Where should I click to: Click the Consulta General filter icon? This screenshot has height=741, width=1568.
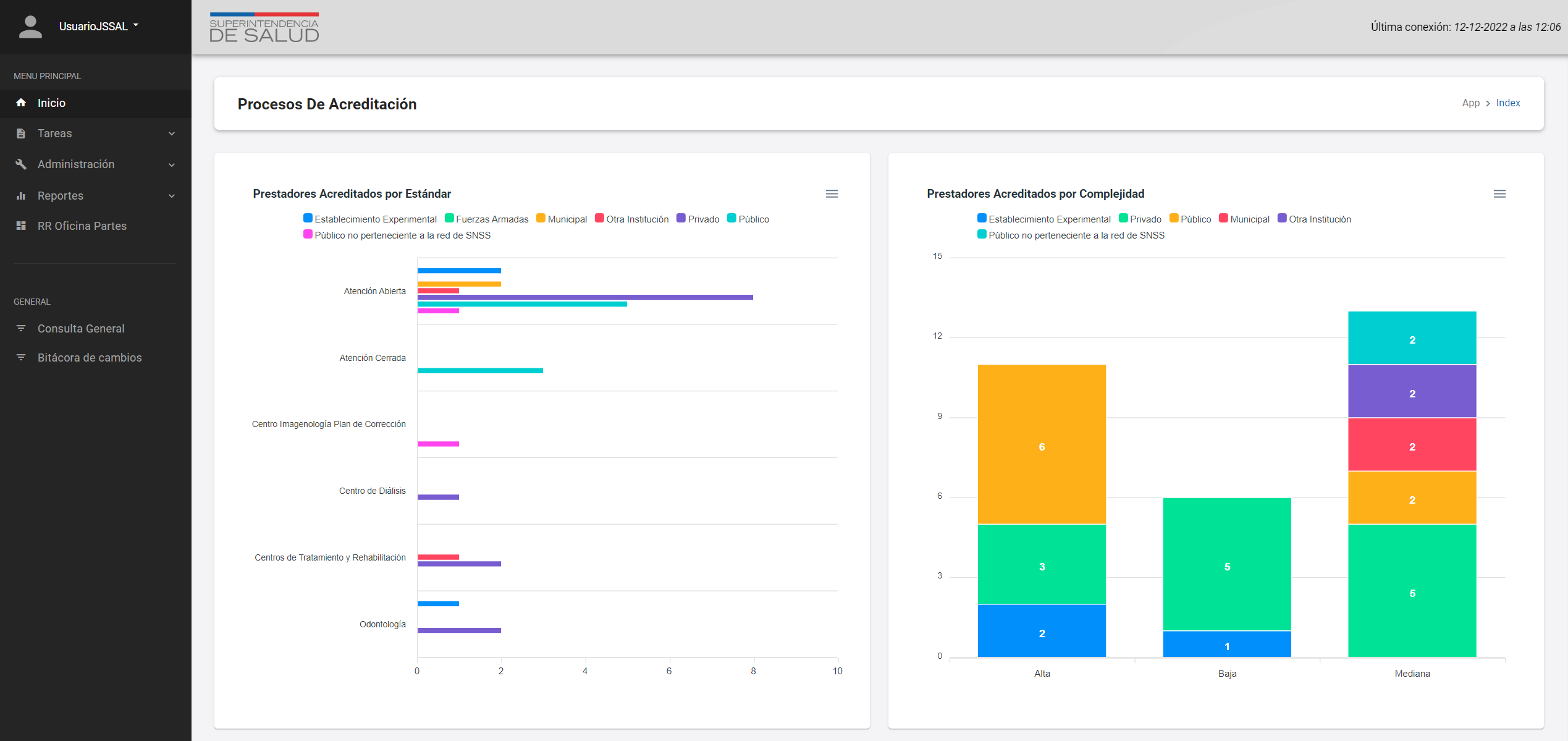pos(21,328)
